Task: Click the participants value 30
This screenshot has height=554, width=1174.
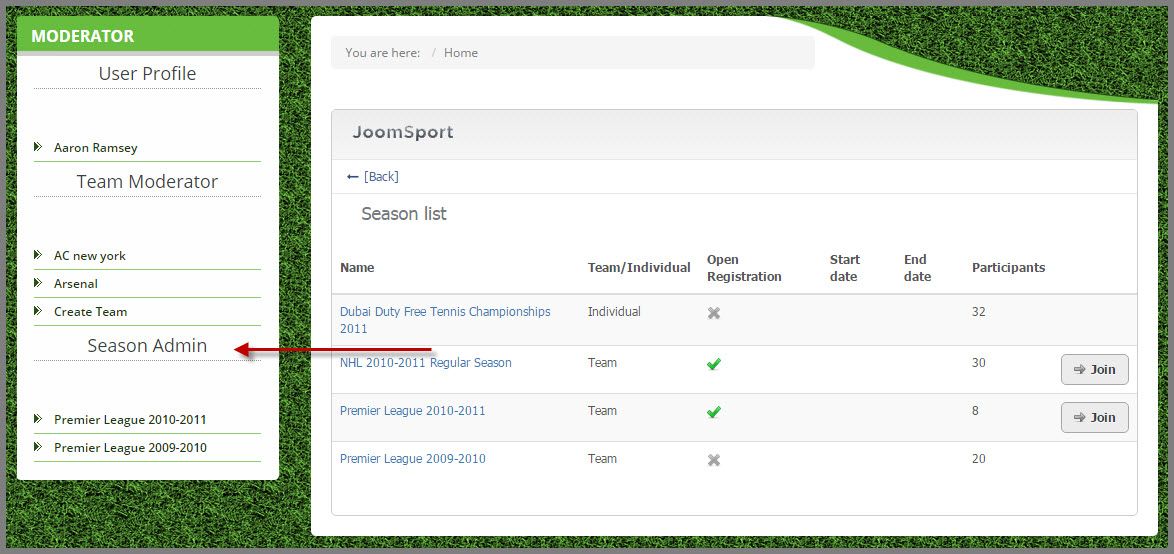Action: pyautogui.click(x=979, y=363)
